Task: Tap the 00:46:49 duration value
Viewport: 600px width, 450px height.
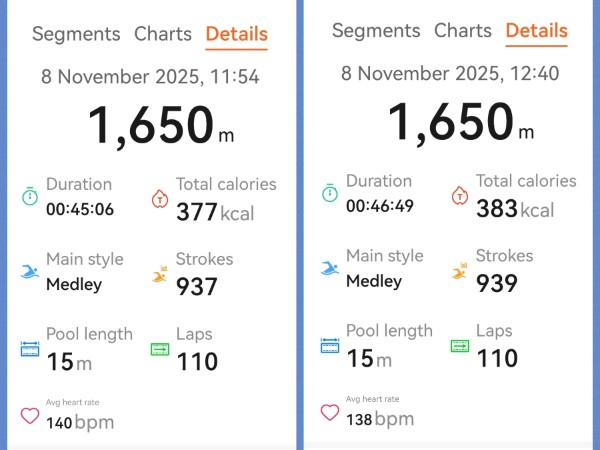Action: 379,206
